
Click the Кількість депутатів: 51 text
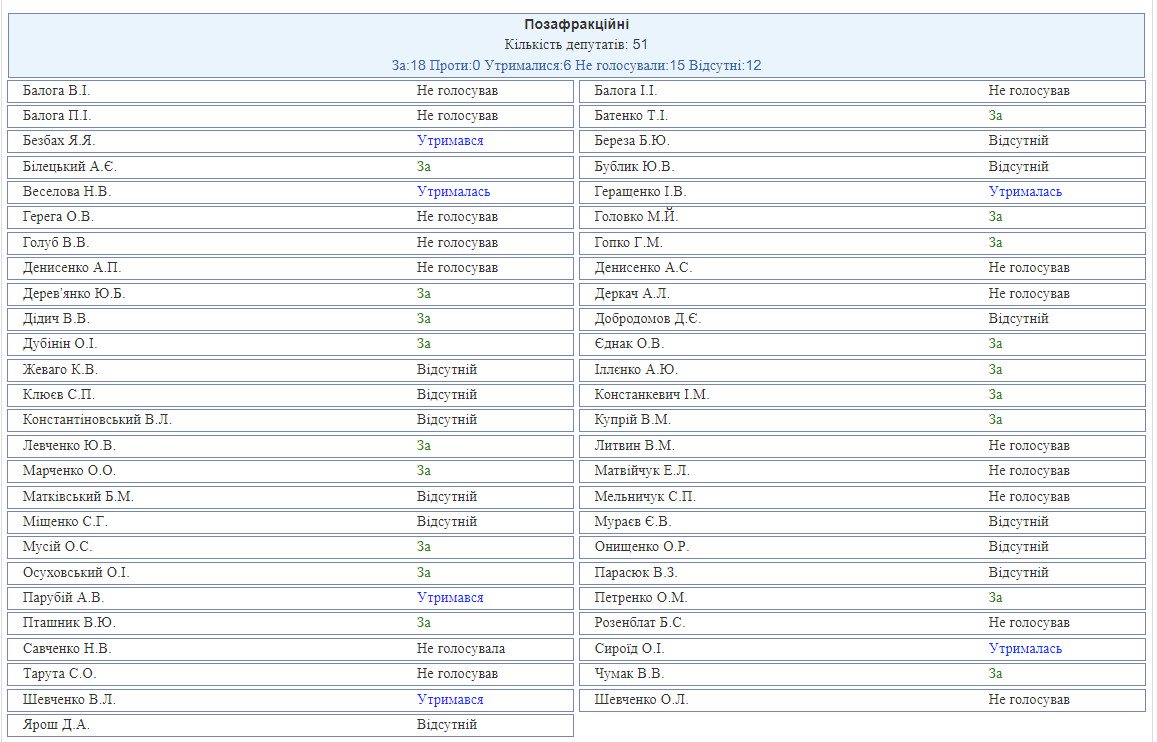point(576,44)
